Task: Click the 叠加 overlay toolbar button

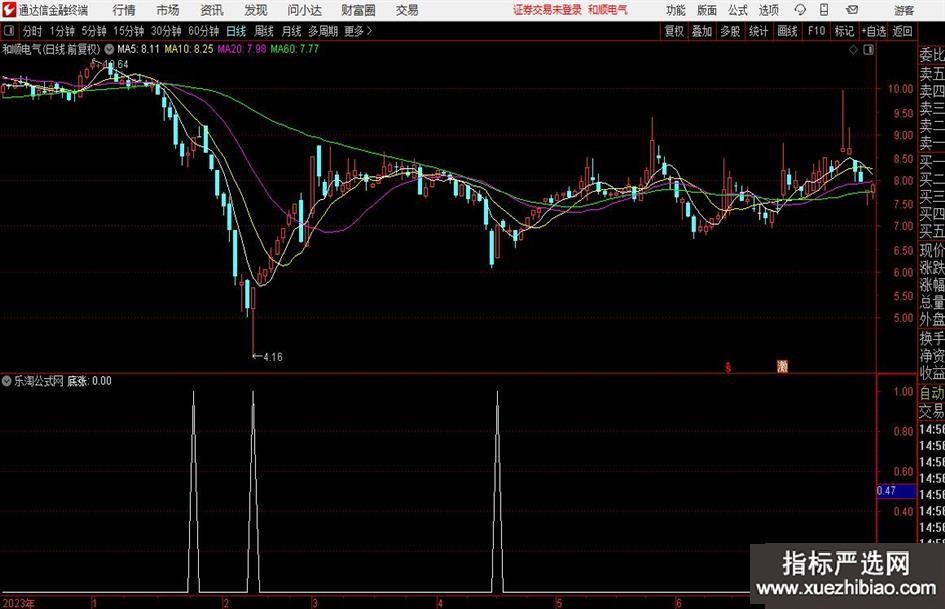Action: pyautogui.click(x=702, y=31)
